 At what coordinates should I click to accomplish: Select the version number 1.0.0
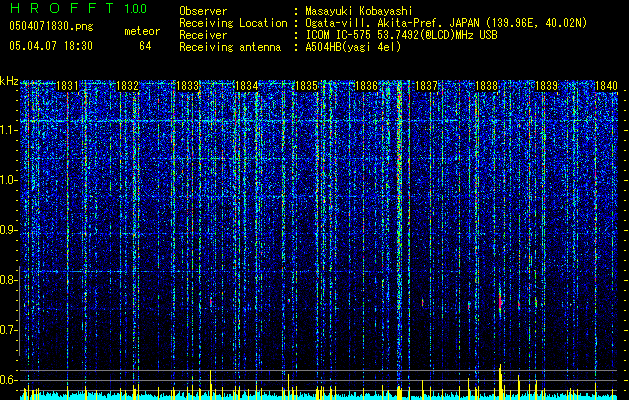click(135, 9)
